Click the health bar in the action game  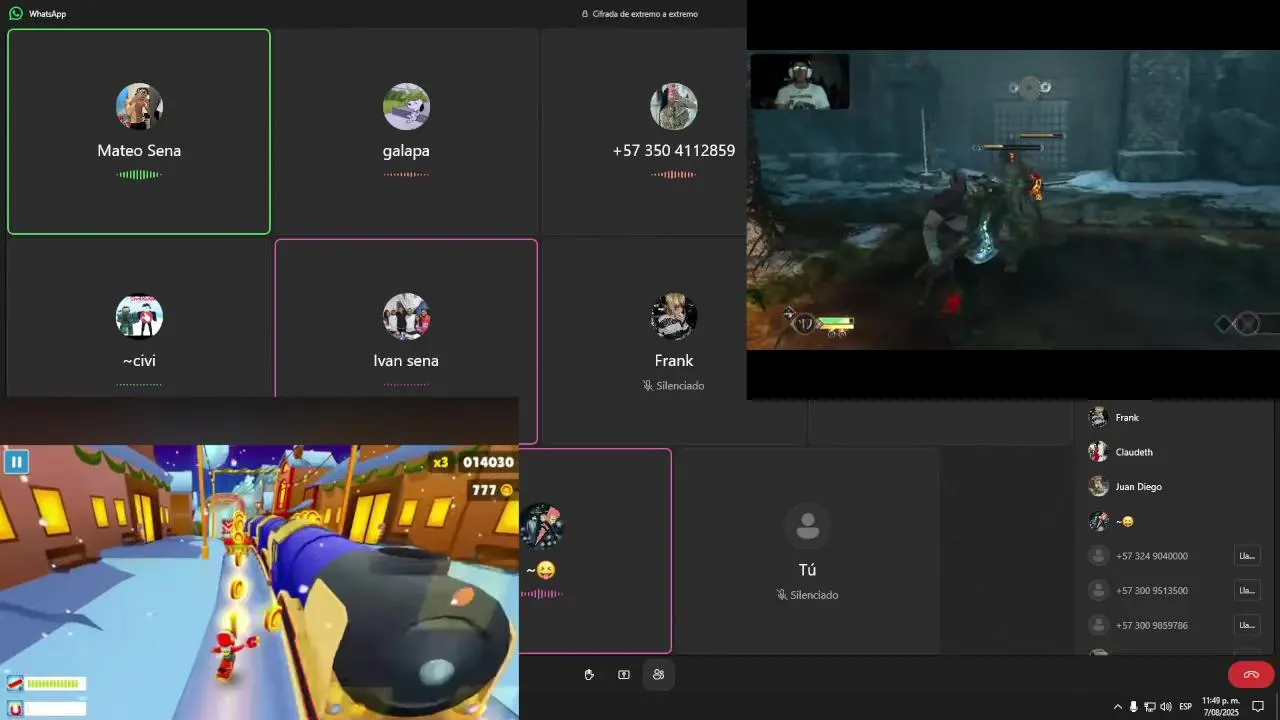tap(835, 322)
